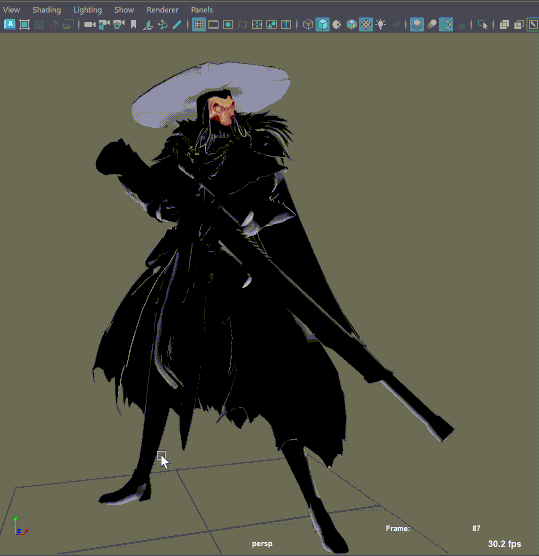Viewport: 539px width, 556px height.
Task: Toggle the viewport Grid display
Action: click(x=199, y=24)
